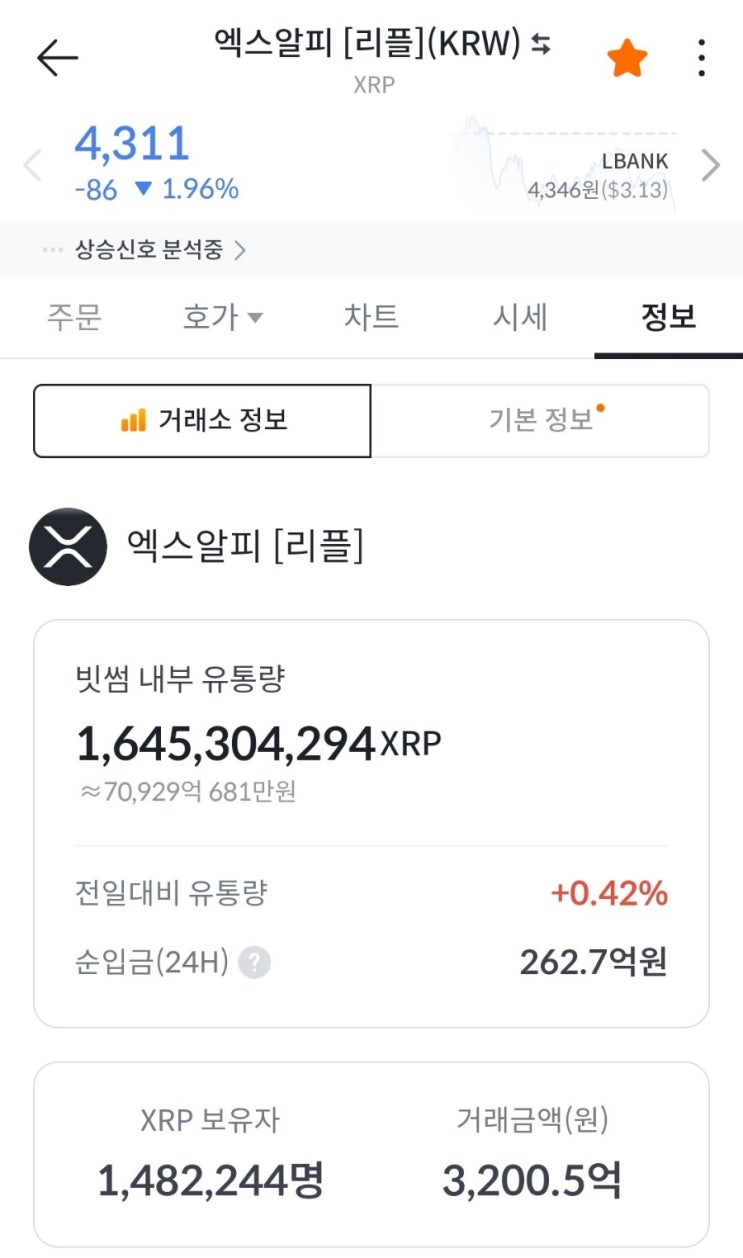Open the 호가 dropdown
The image size is (743, 1258).
pos(222,316)
